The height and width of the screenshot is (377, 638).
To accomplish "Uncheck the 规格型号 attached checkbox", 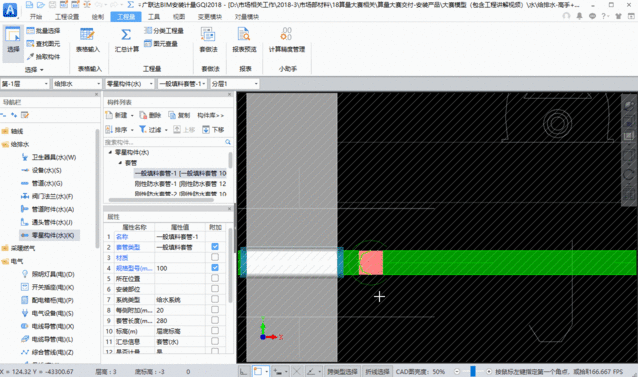I will pos(215,268).
